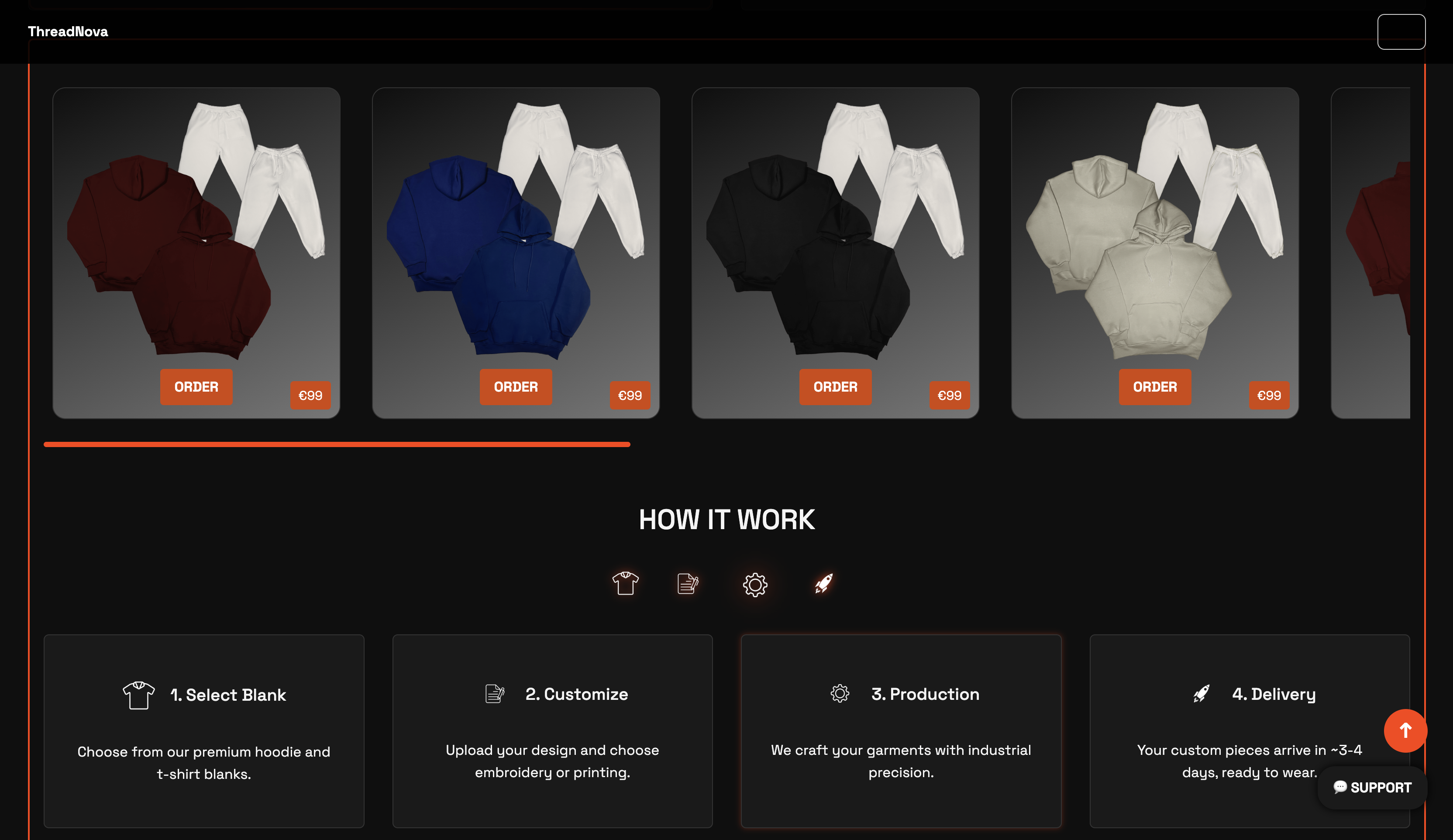Click €99 price tag on black set
The height and width of the screenshot is (840, 1453).
pyautogui.click(x=949, y=396)
